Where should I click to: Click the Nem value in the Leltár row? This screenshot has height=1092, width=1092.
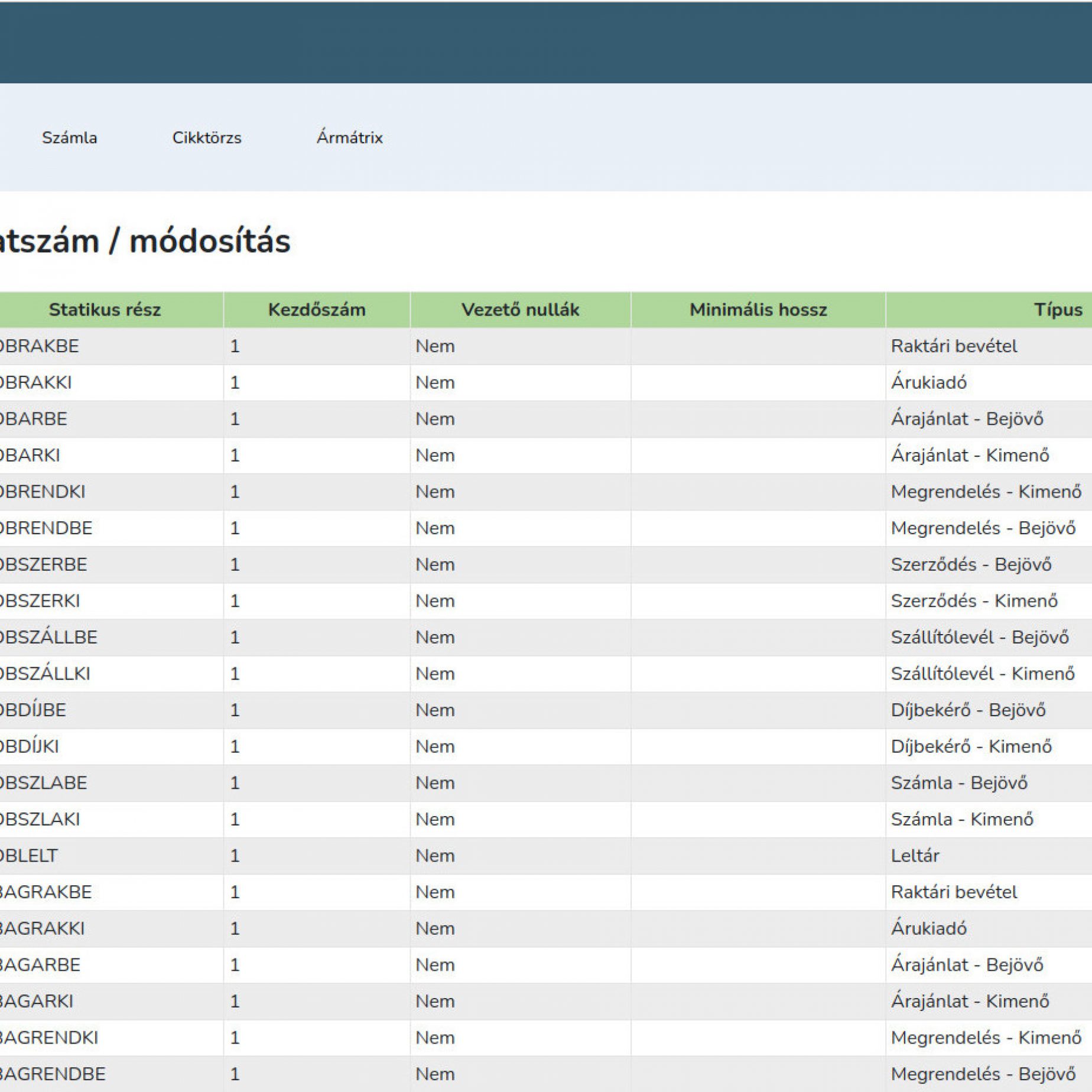pos(435,856)
